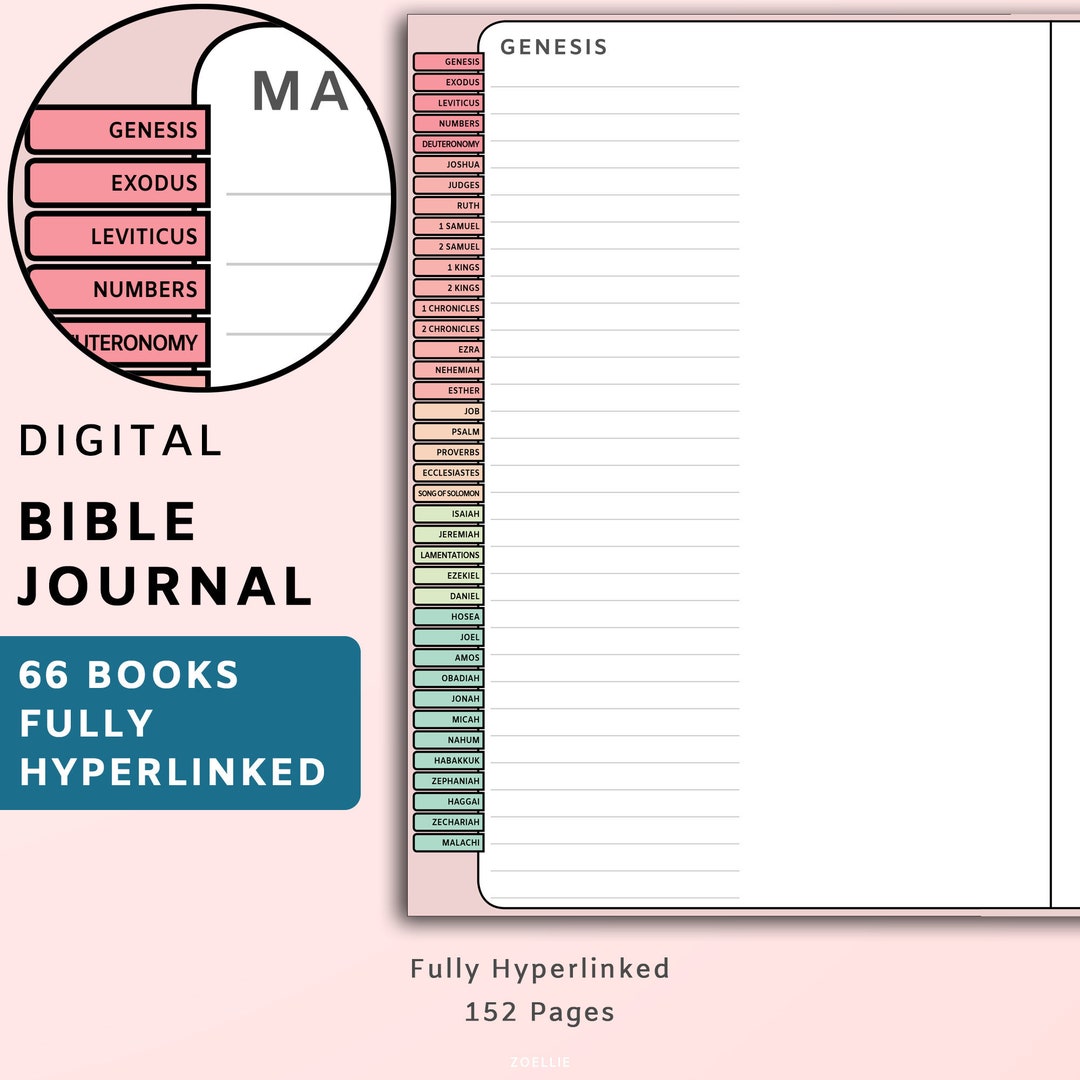The height and width of the screenshot is (1080, 1080).
Task: Open the Jonah tab
Action: point(449,699)
